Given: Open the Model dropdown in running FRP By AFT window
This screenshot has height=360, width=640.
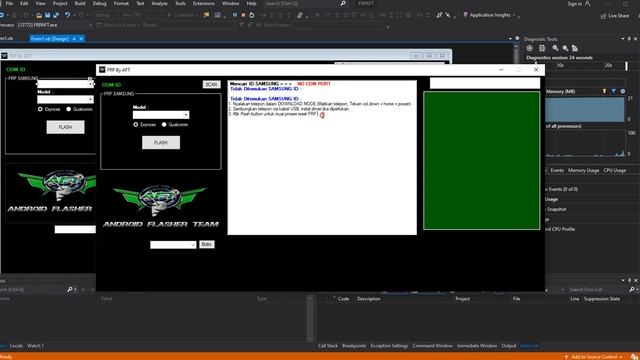Looking at the screenshot, I should (x=186, y=115).
